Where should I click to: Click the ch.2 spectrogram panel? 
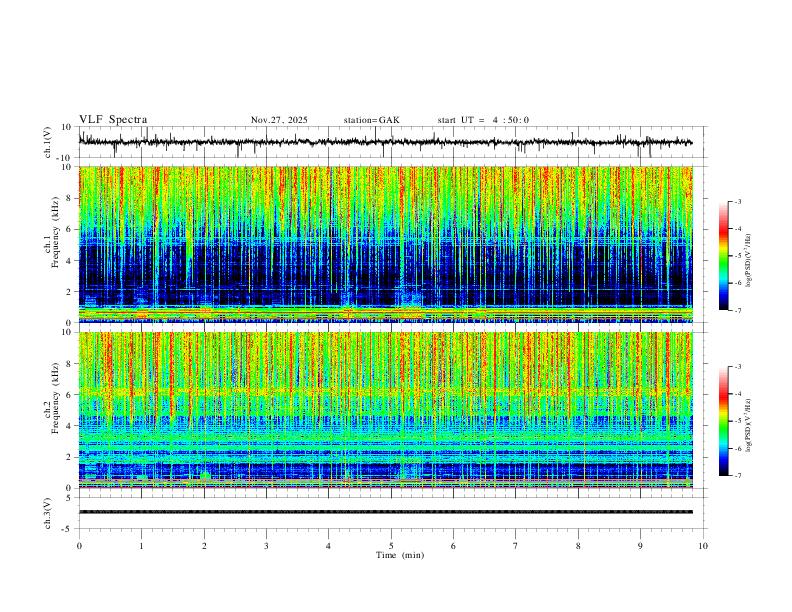(x=385, y=410)
